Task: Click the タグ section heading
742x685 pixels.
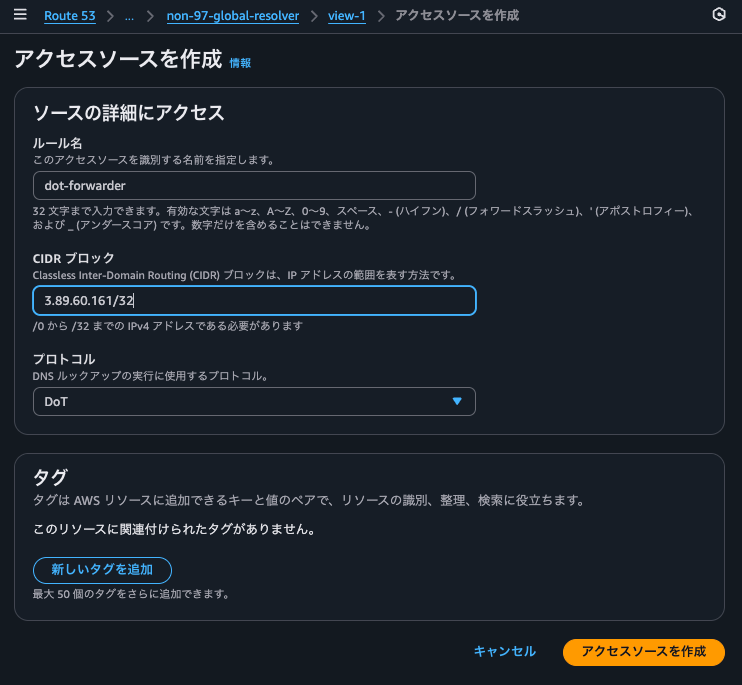Action: click(51, 477)
